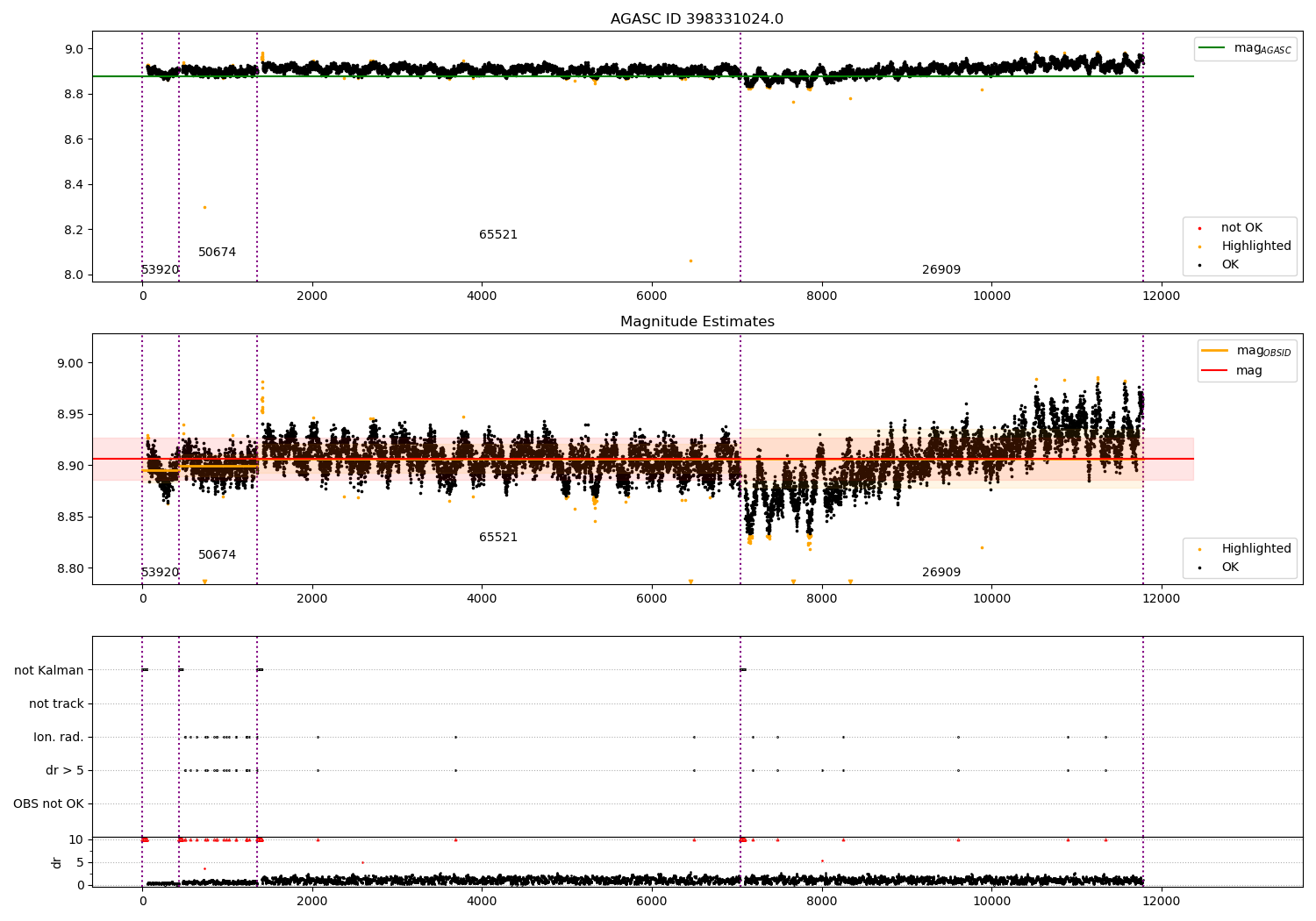Click obsid label 65521 in top plot
1316x921 pixels.
pos(498,235)
